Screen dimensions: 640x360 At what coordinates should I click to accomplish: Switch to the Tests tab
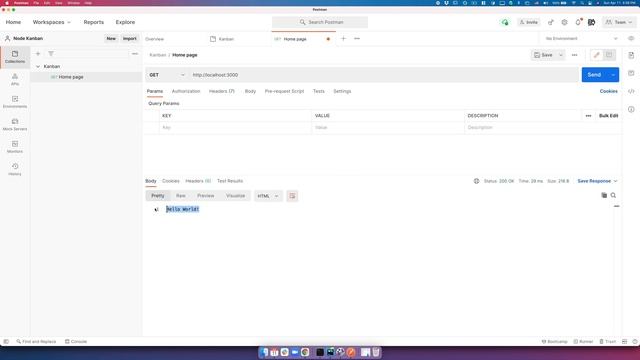point(318,91)
